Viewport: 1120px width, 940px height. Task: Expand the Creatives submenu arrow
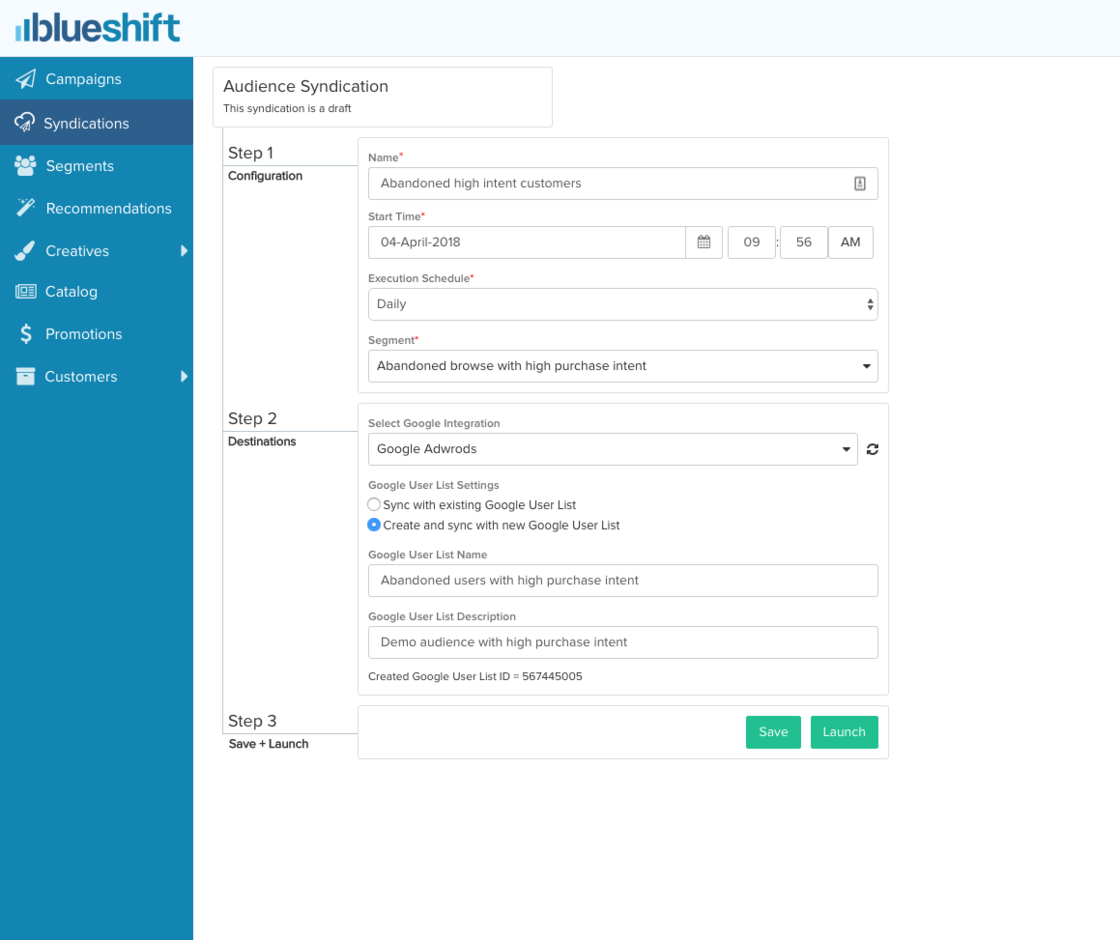(x=184, y=251)
